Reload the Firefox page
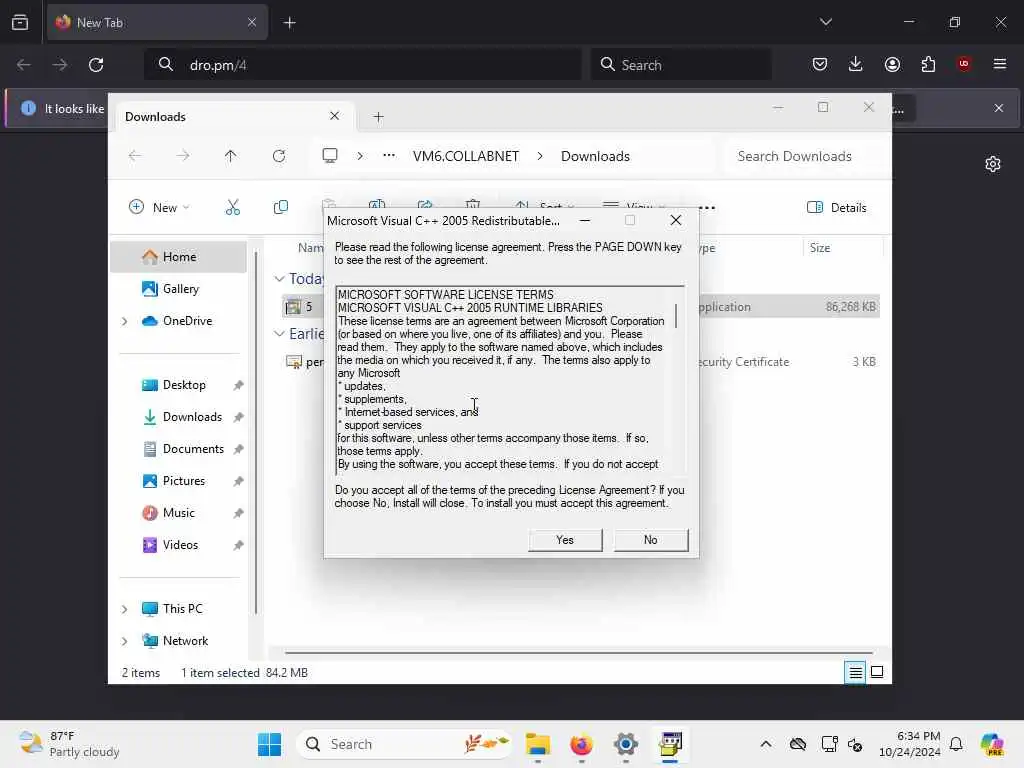Image resolution: width=1024 pixels, height=768 pixels. pos(96,65)
